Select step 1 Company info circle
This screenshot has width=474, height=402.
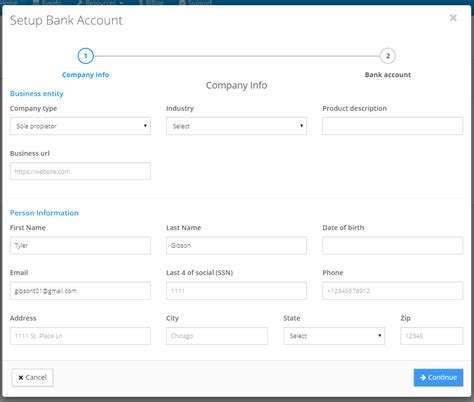[x=86, y=56]
